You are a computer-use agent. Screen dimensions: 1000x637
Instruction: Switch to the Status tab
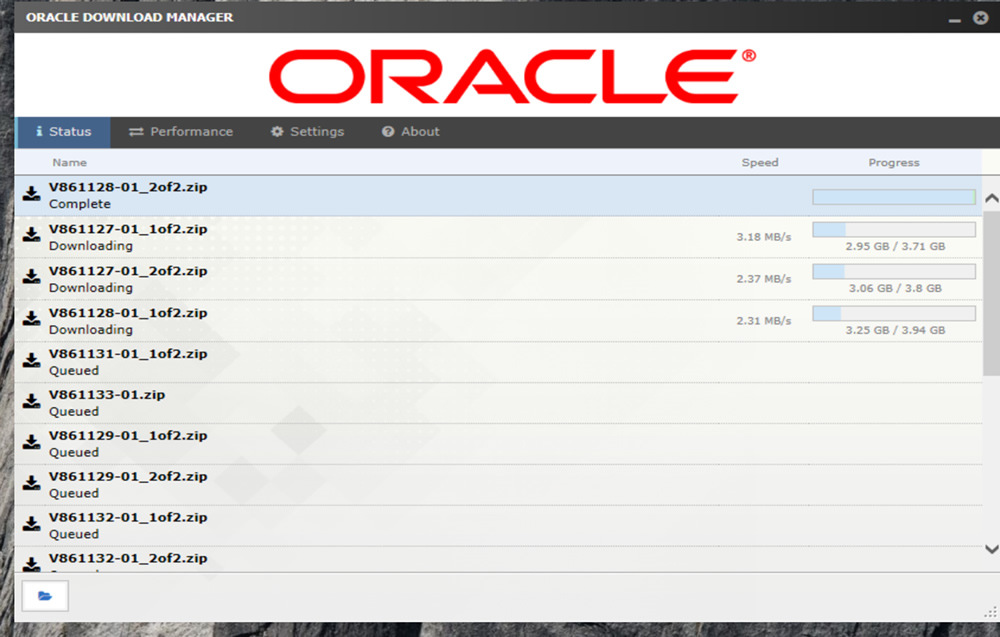click(x=63, y=132)
